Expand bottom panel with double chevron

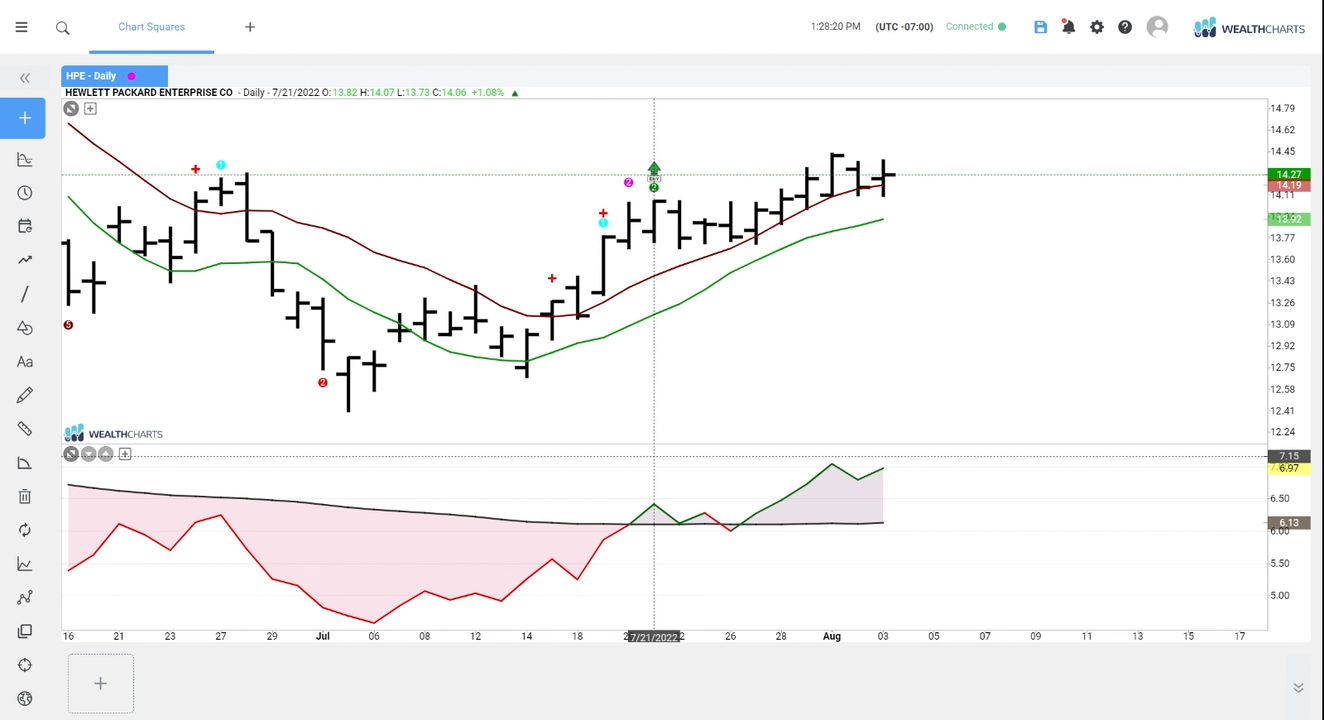(1298, 688)
